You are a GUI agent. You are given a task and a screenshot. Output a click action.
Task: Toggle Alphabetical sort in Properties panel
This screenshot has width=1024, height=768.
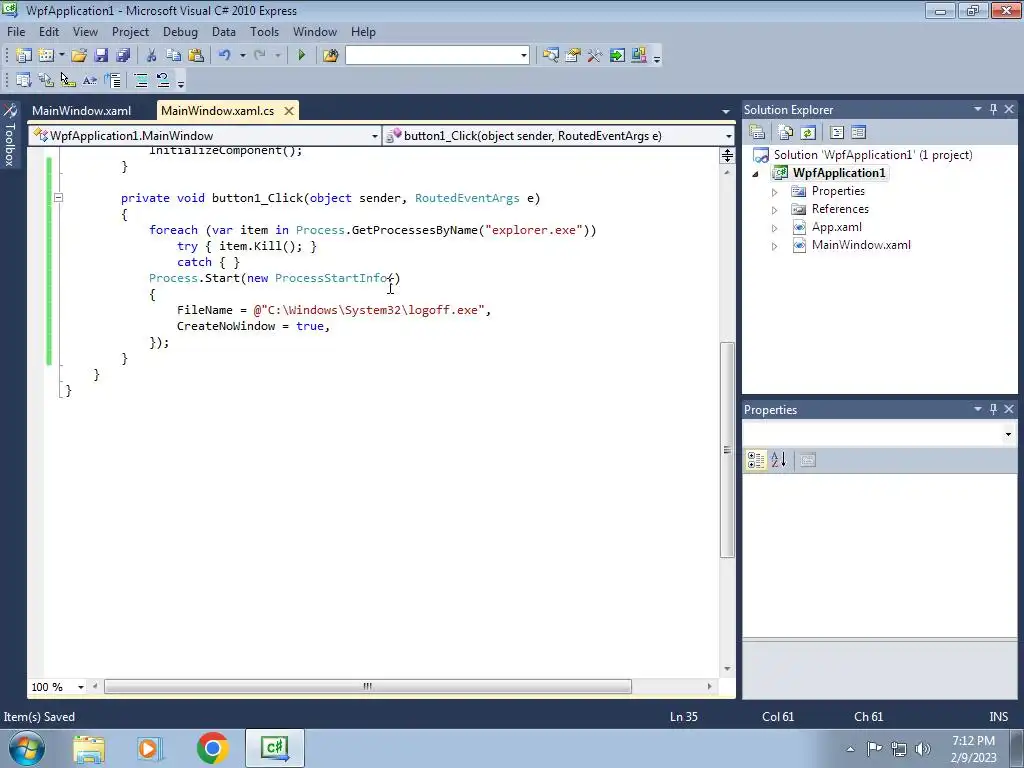[778, 460]
